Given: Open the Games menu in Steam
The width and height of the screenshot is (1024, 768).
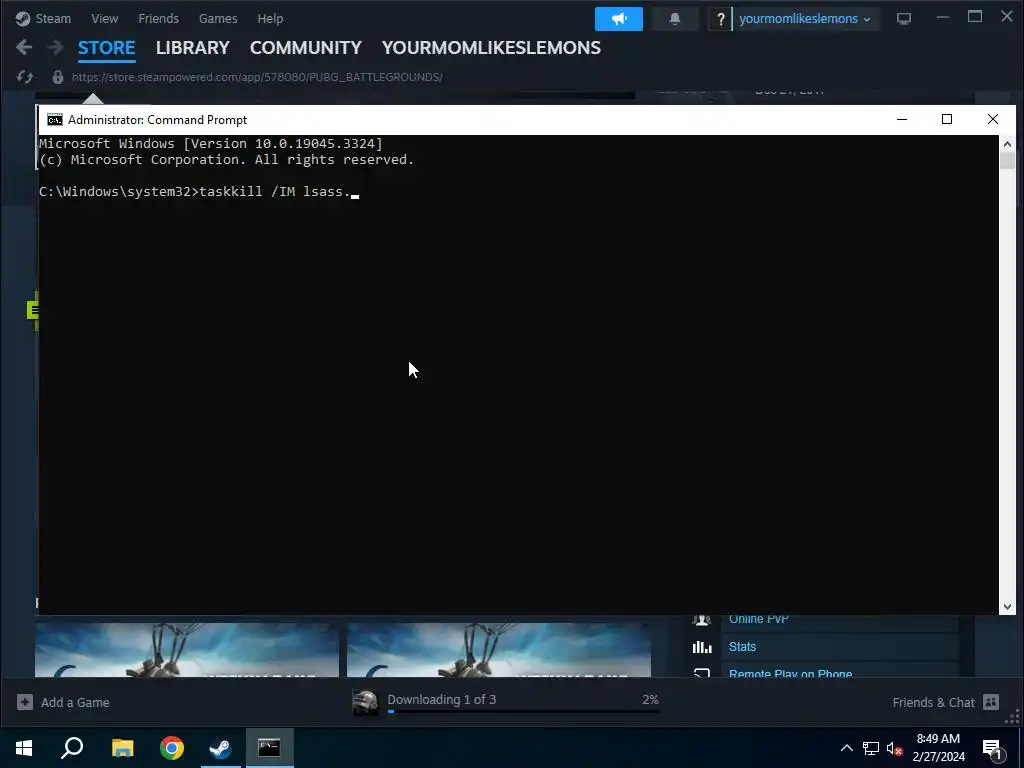Looking at the screenshot, I should click(x=218, y=18).
